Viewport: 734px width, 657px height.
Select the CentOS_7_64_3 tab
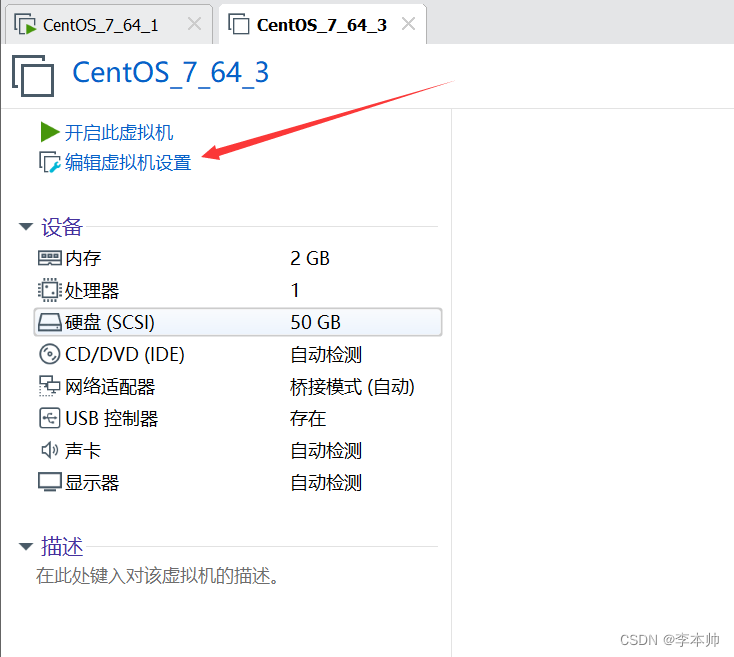[x=322, y=25]
